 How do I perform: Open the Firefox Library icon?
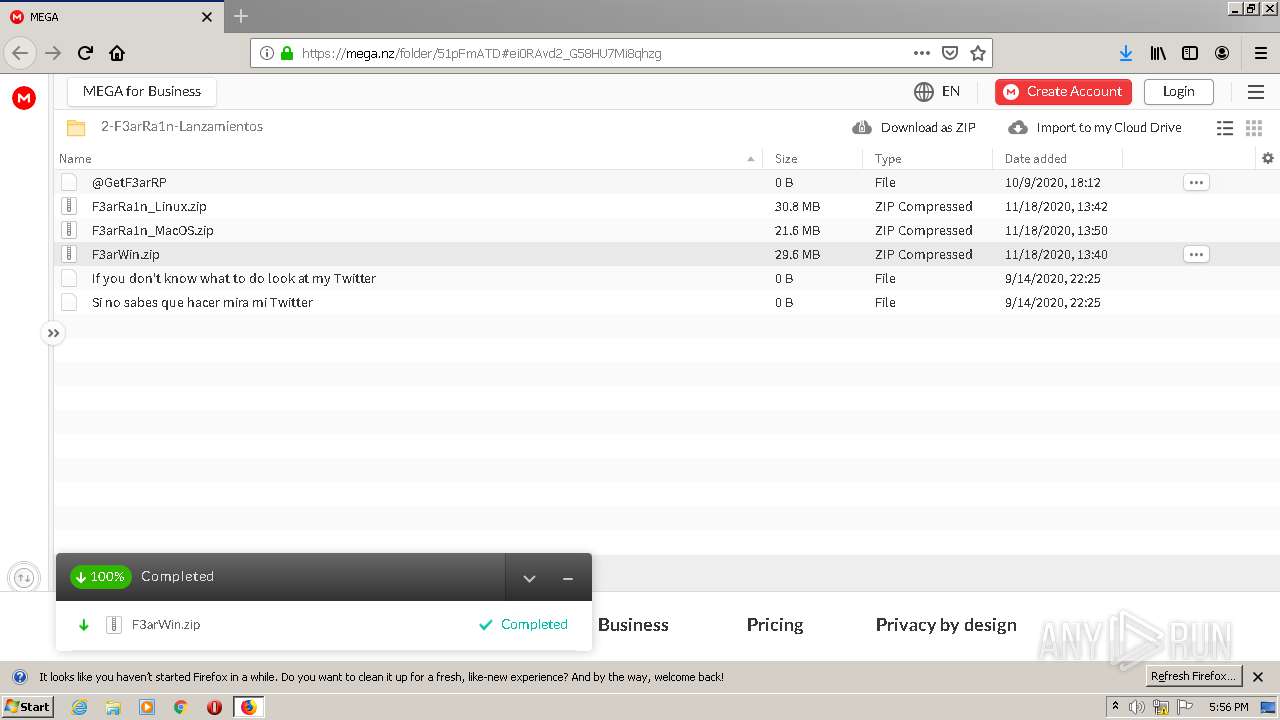pyautogui.click(x=1158, y=53)
